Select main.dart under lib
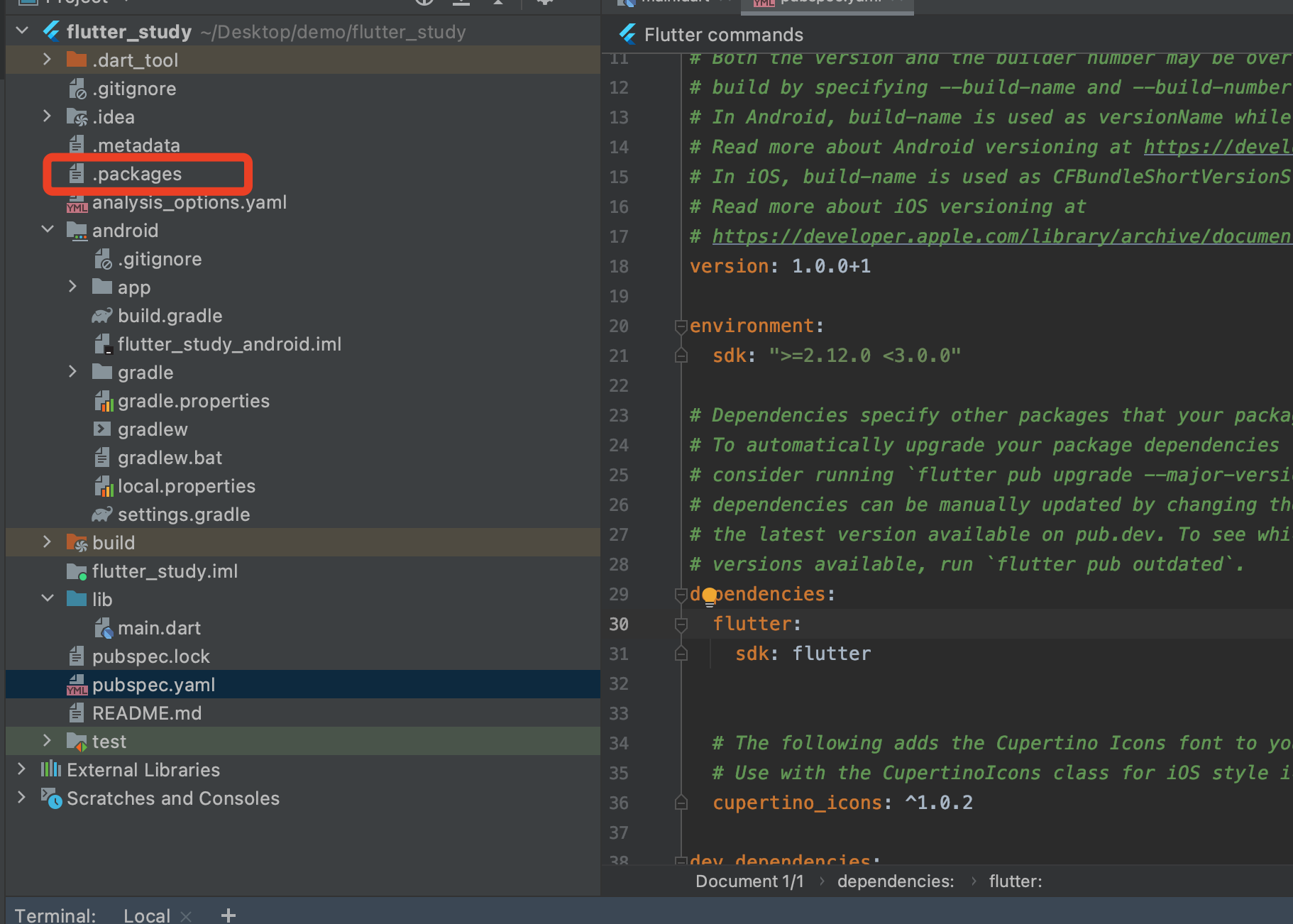Viewport: 1293px width, 924px height. coord(303,628)
